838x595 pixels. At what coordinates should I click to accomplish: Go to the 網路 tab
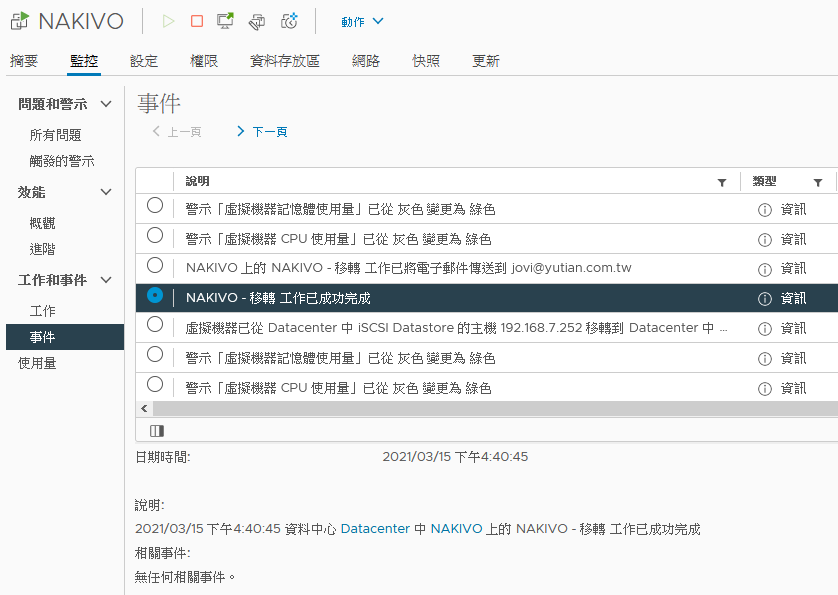[x=366, y=61]
